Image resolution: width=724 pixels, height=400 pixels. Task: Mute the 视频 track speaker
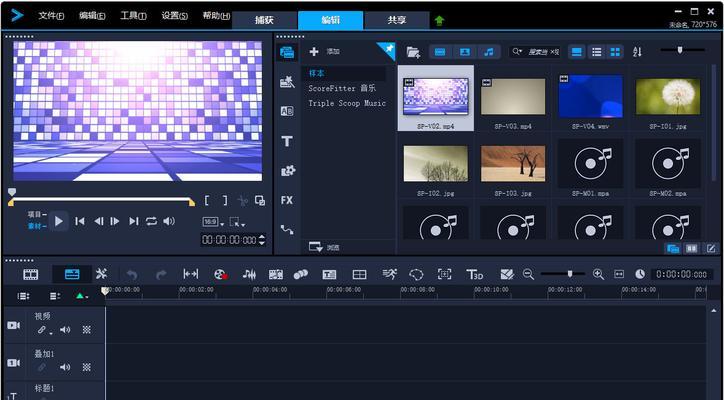(x=65, y=330)
